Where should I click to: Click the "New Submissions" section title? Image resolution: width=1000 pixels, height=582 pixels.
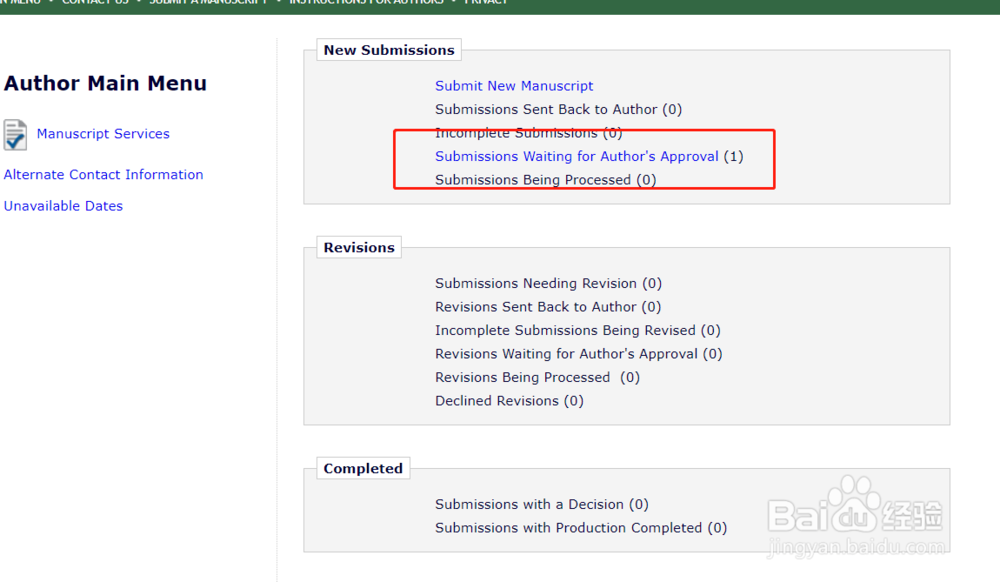[389, 50]
